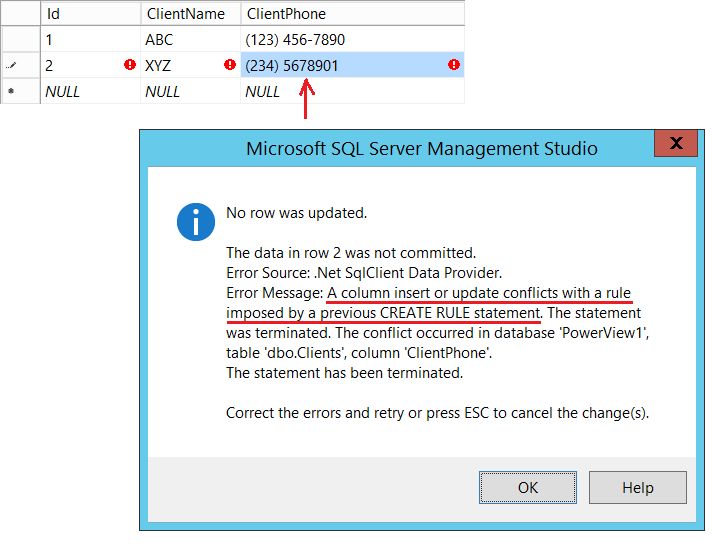Click the cell containing (123) 456-7890
The image size is (722, 548).
pyautogui.click(x=353, y=39)
